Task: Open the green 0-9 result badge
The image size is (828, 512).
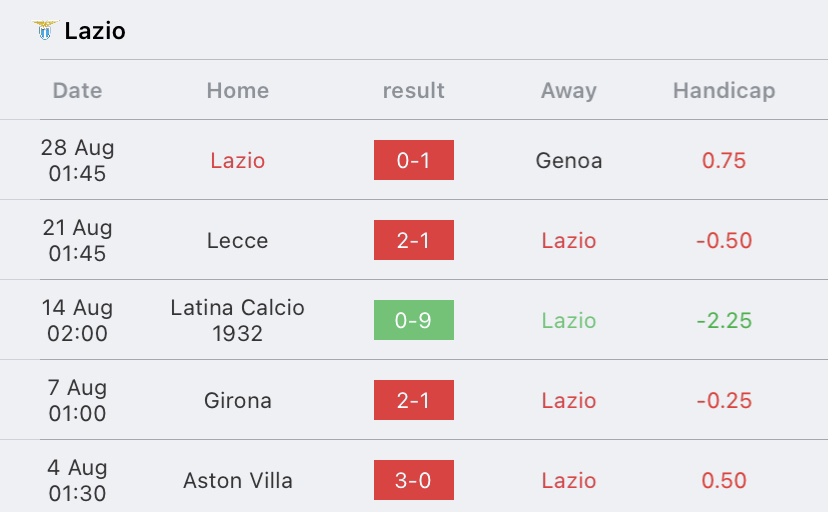Action: click(x=413, y=320)
